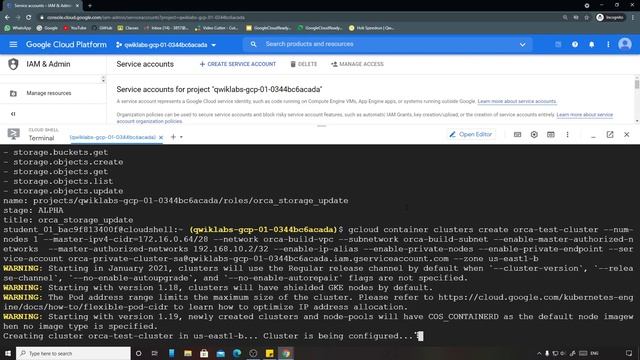Click MANAGE ACCESS button
Viewport: 640px width, 360px height.
[357, 64]
